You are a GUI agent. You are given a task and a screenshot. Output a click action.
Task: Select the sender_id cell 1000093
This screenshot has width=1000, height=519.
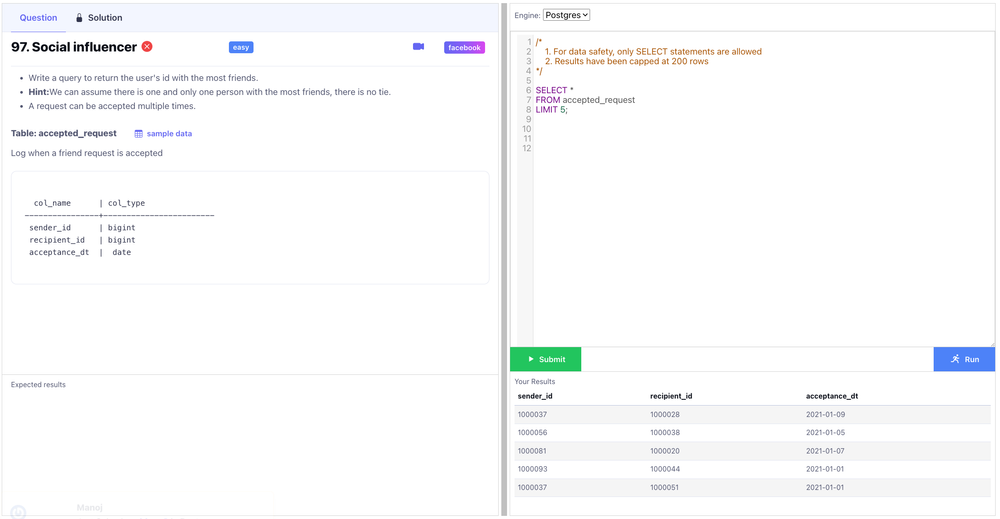coord(533,469)
